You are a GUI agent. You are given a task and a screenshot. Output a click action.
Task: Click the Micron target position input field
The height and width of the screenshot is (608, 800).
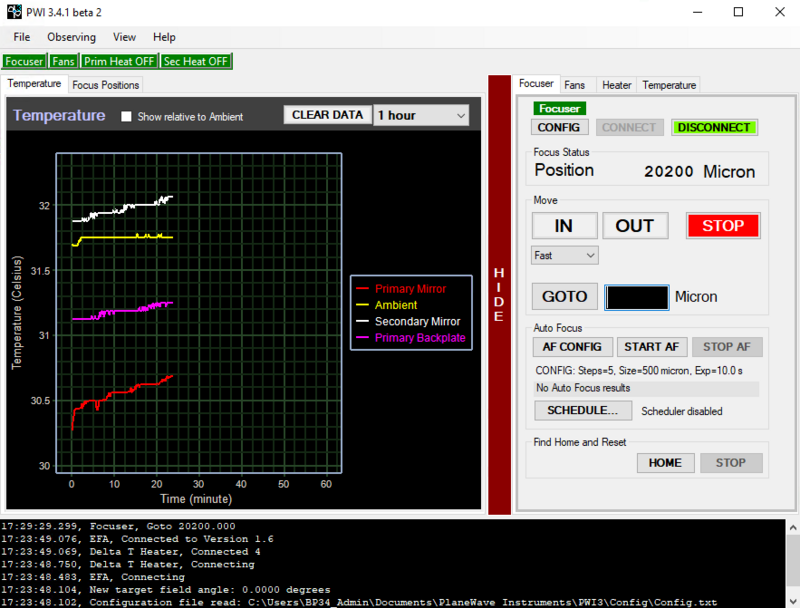point(637,297)
